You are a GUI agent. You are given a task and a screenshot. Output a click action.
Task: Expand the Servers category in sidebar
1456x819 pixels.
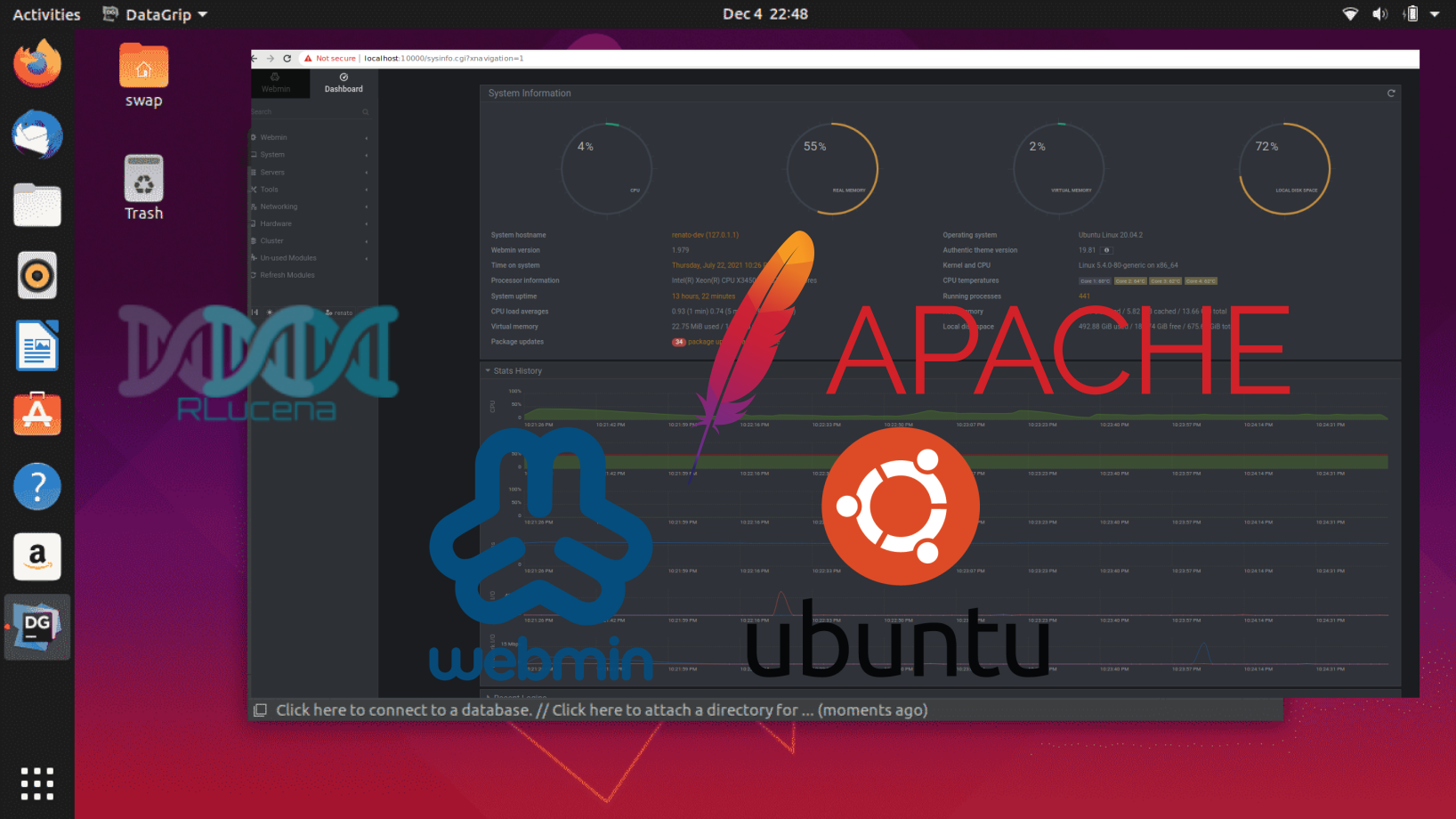click(x=310, y=173)
